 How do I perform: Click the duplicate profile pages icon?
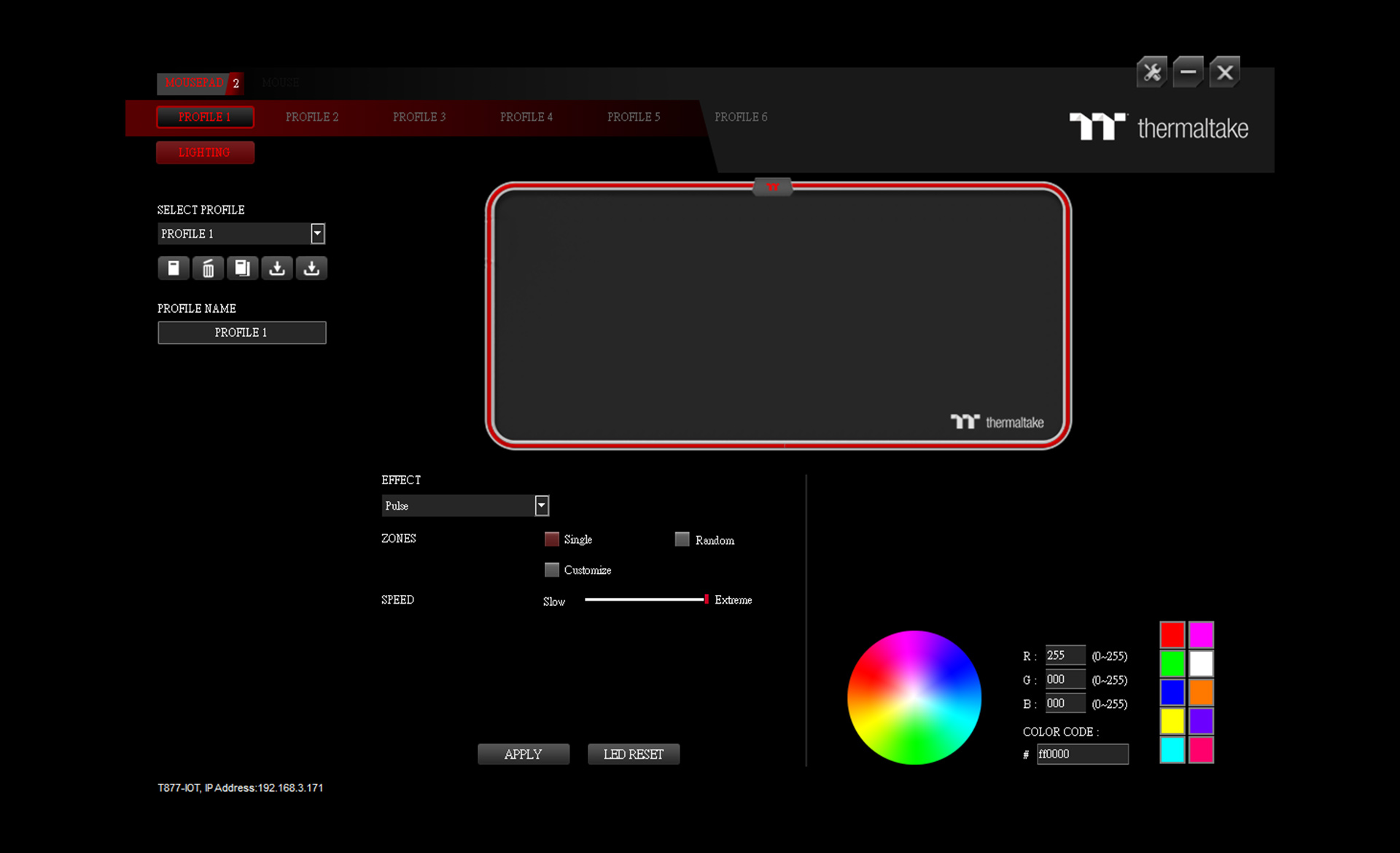[x=242, y=268]
